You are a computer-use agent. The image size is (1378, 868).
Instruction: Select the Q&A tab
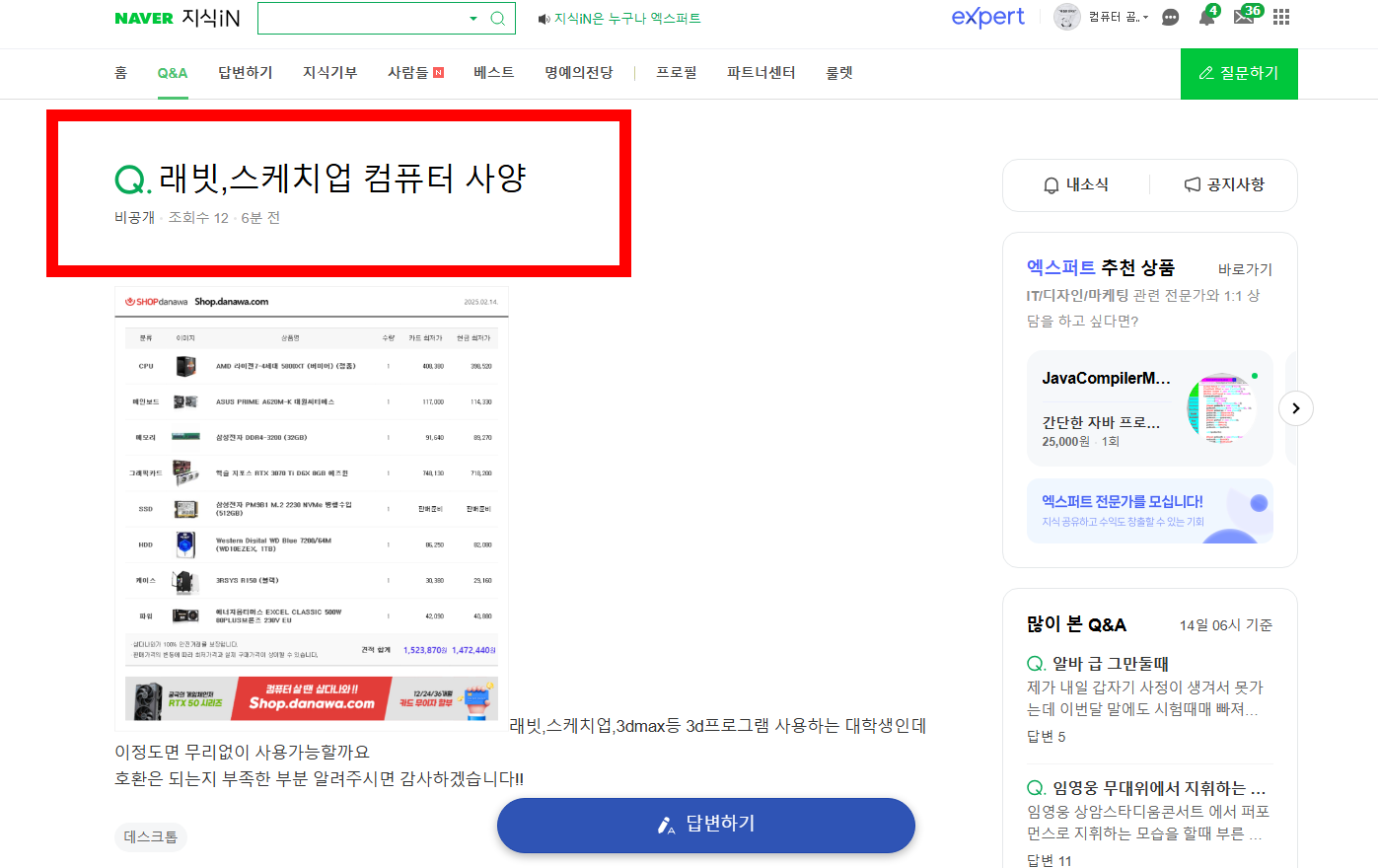tap(173, 73)
